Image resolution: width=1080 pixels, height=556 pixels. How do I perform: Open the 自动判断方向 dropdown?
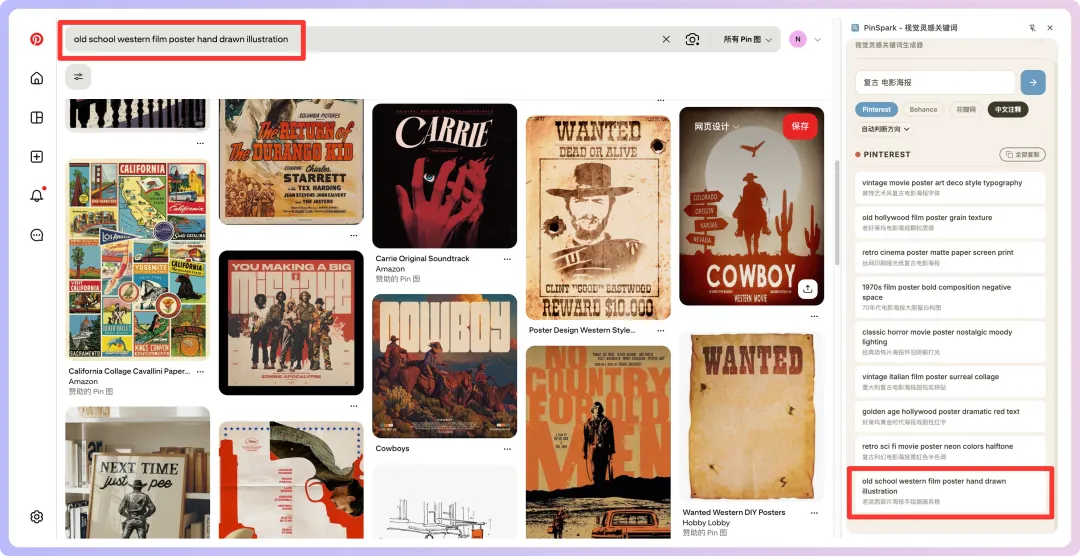[x=884, y=129]
